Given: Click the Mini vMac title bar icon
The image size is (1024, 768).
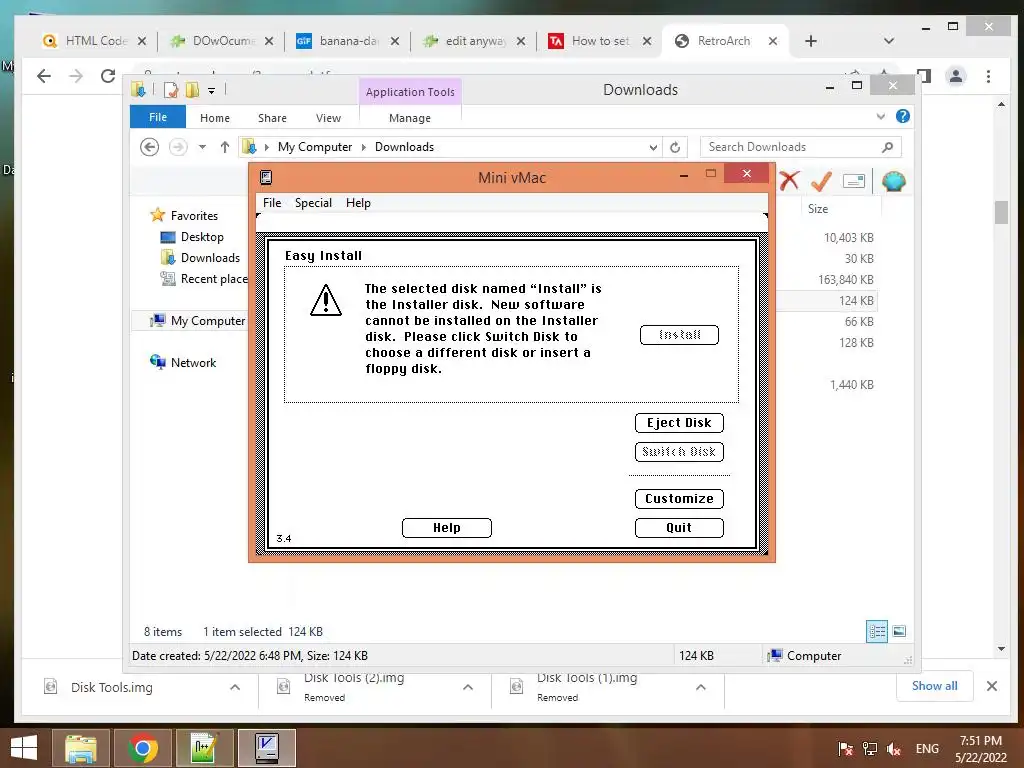Looking at the screenshot, I should 266,177.
